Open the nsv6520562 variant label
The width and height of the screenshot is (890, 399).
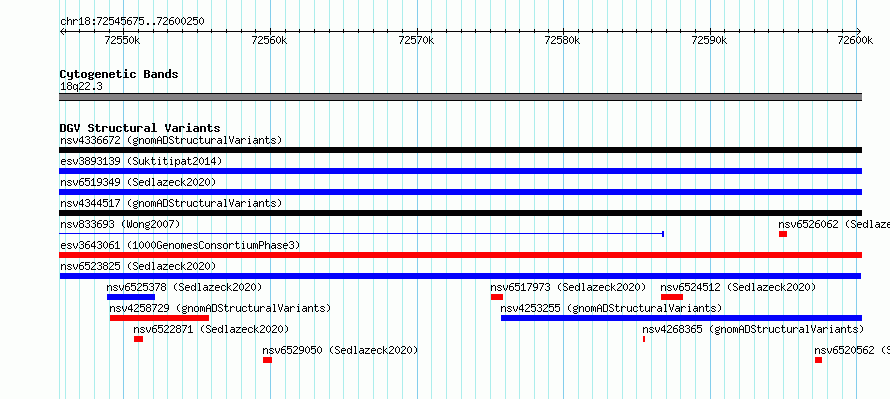(x=852, y=350)
